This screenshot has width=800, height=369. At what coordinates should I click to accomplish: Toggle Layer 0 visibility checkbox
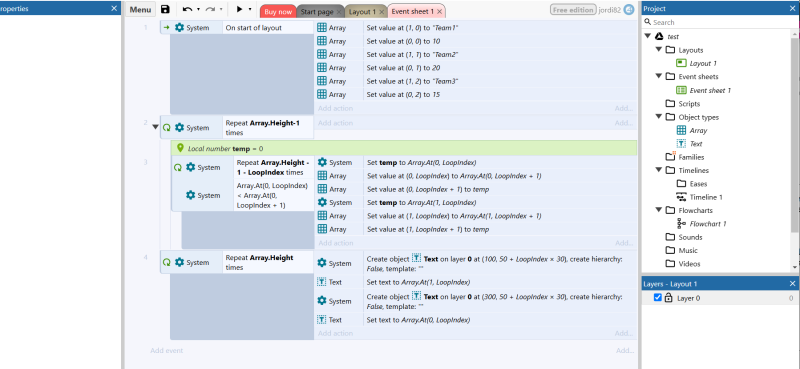[x=658, y=298]
